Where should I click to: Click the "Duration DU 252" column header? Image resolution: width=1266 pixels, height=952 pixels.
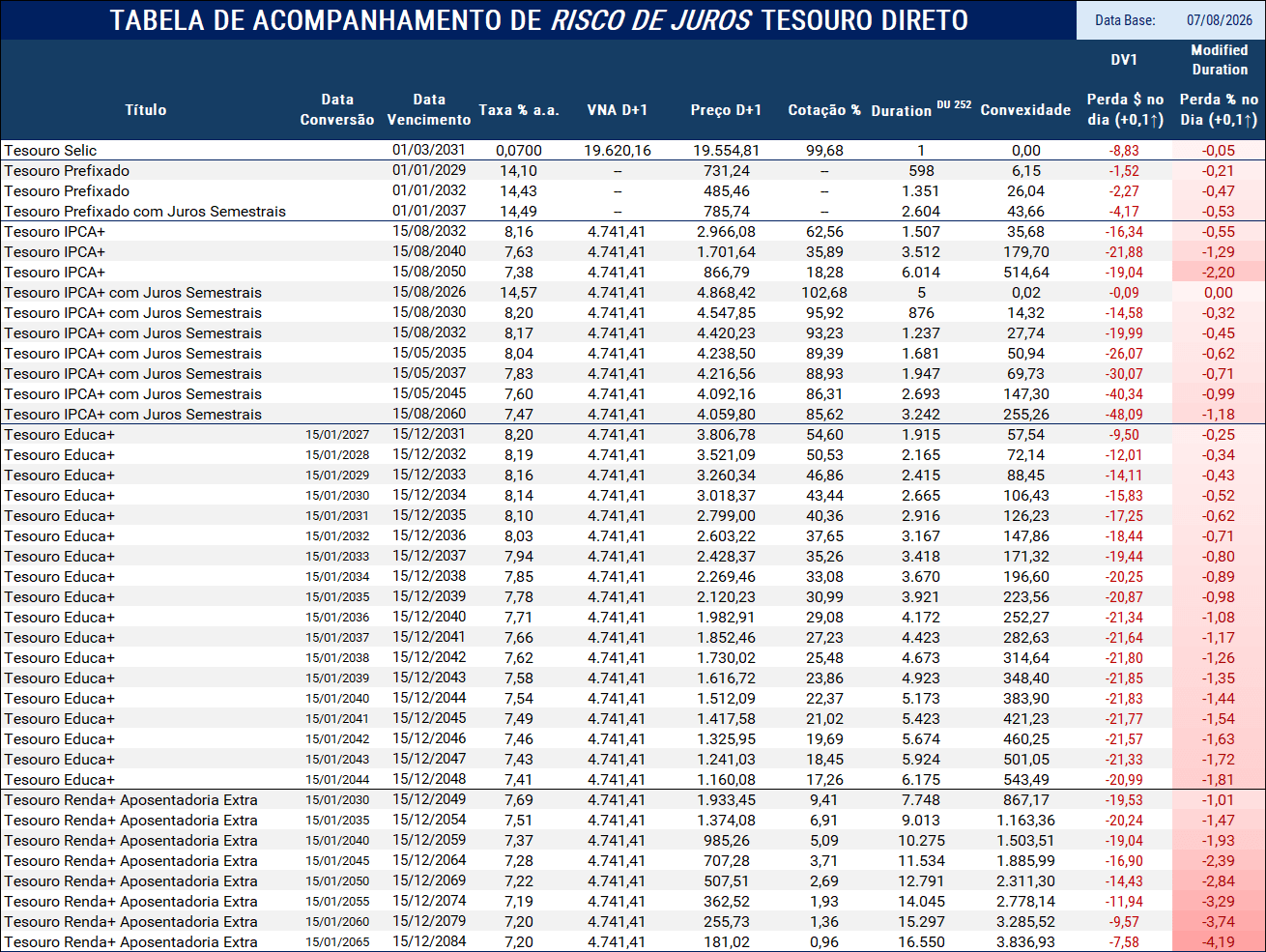point(921,109)
